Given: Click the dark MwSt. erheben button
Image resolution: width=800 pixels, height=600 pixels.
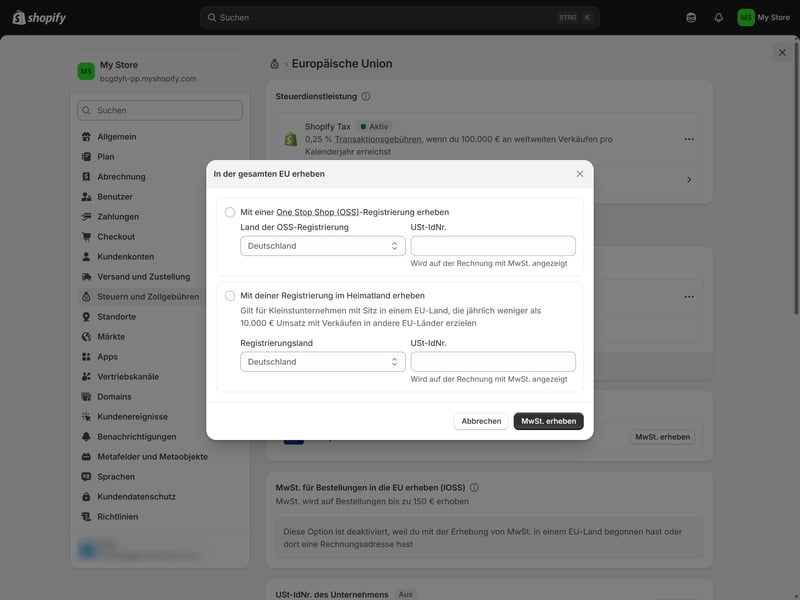Looking at the screenshot, I should click(548, 421).
